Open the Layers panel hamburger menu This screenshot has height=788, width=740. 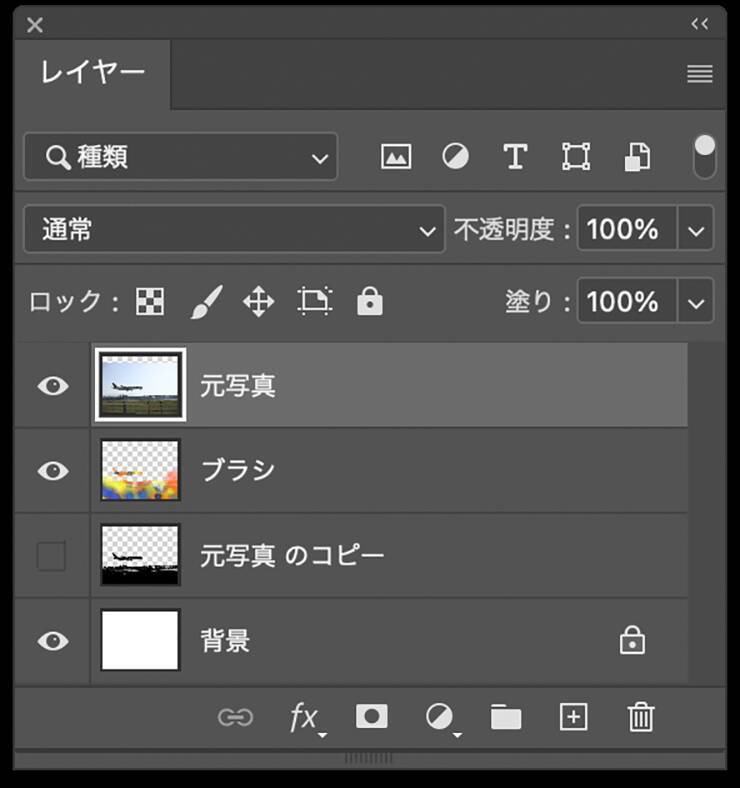pyautogui.click(x=700, y=74)
